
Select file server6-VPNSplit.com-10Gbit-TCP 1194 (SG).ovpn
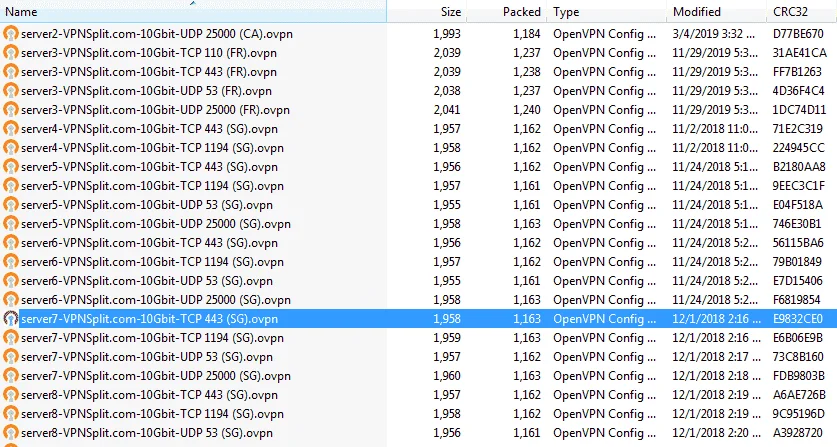click(152, 262)
